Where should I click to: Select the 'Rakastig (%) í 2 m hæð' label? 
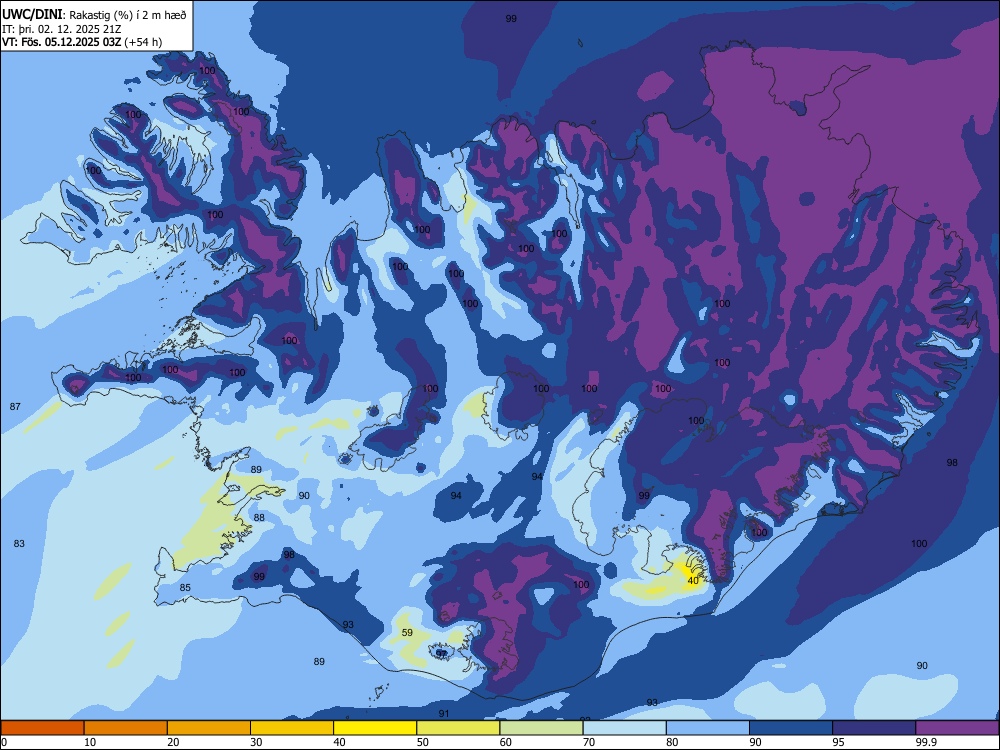(128, 15)
